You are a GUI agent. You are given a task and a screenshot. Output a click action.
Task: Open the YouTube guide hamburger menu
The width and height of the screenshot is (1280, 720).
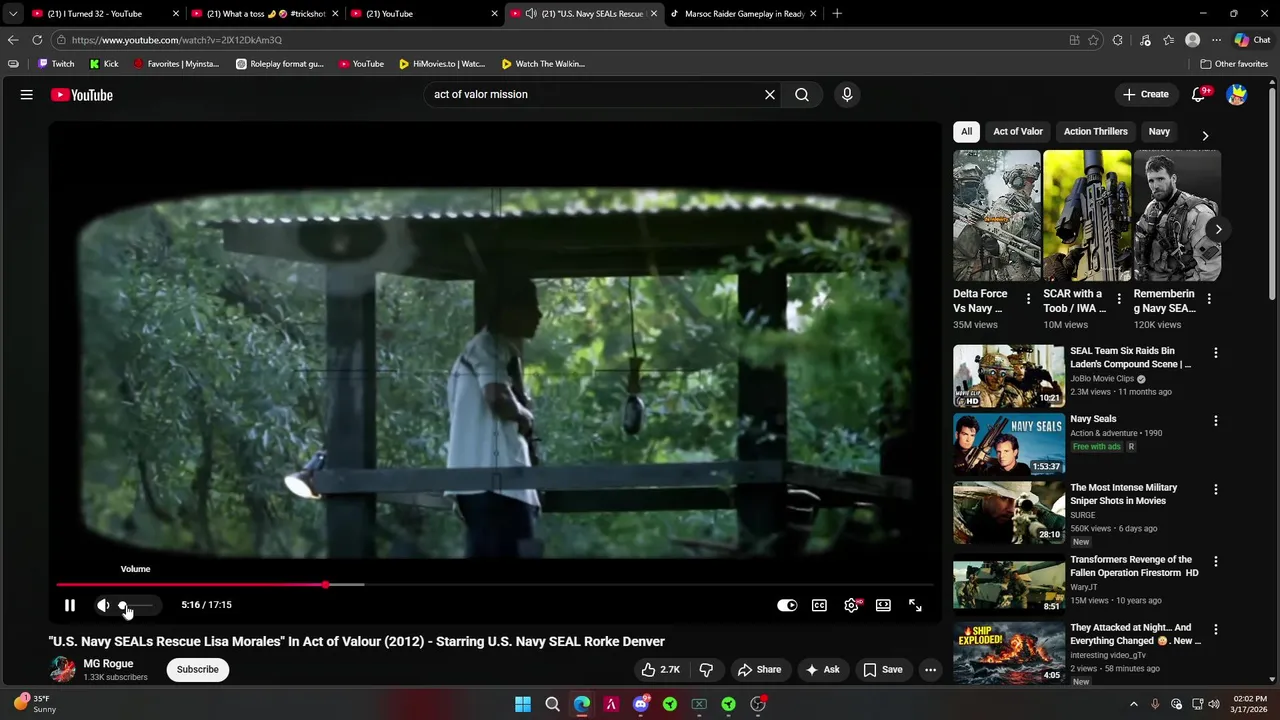click(27, 94)
